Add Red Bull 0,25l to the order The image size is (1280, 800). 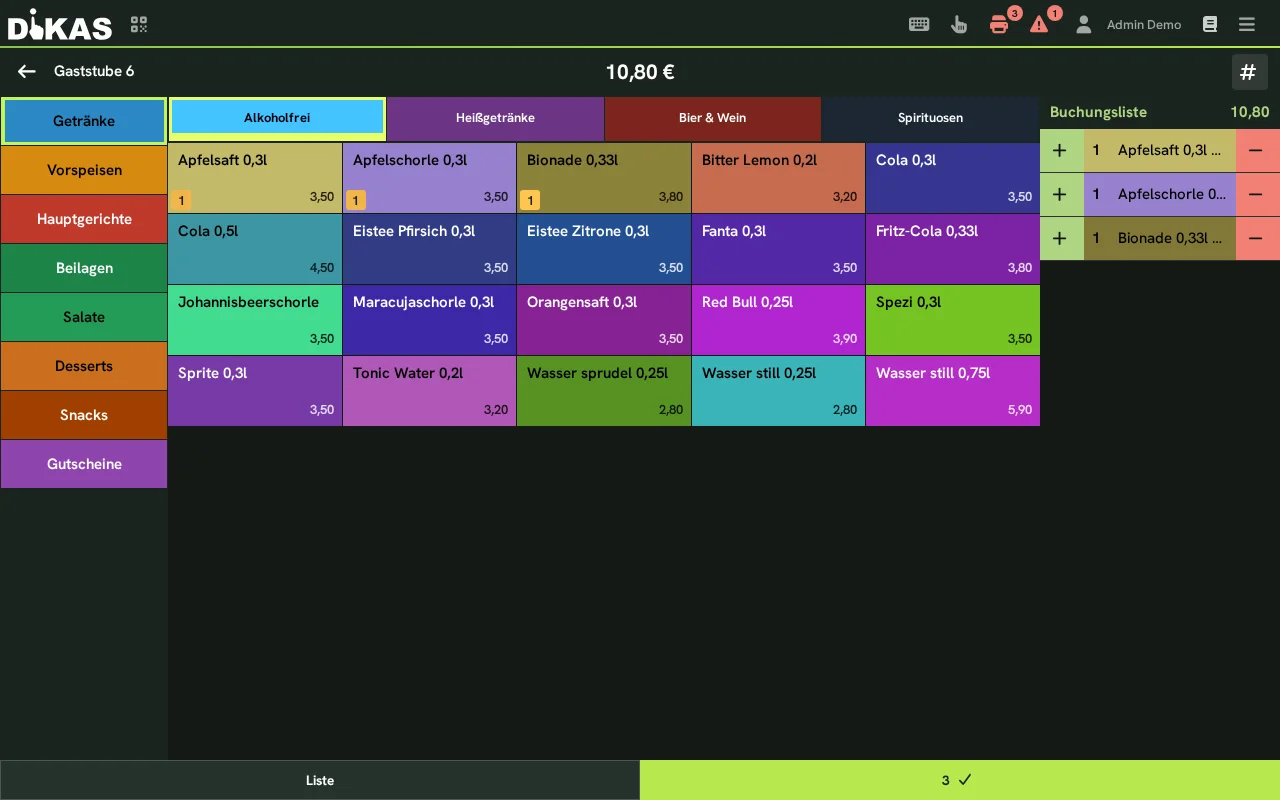coord(778,320)
